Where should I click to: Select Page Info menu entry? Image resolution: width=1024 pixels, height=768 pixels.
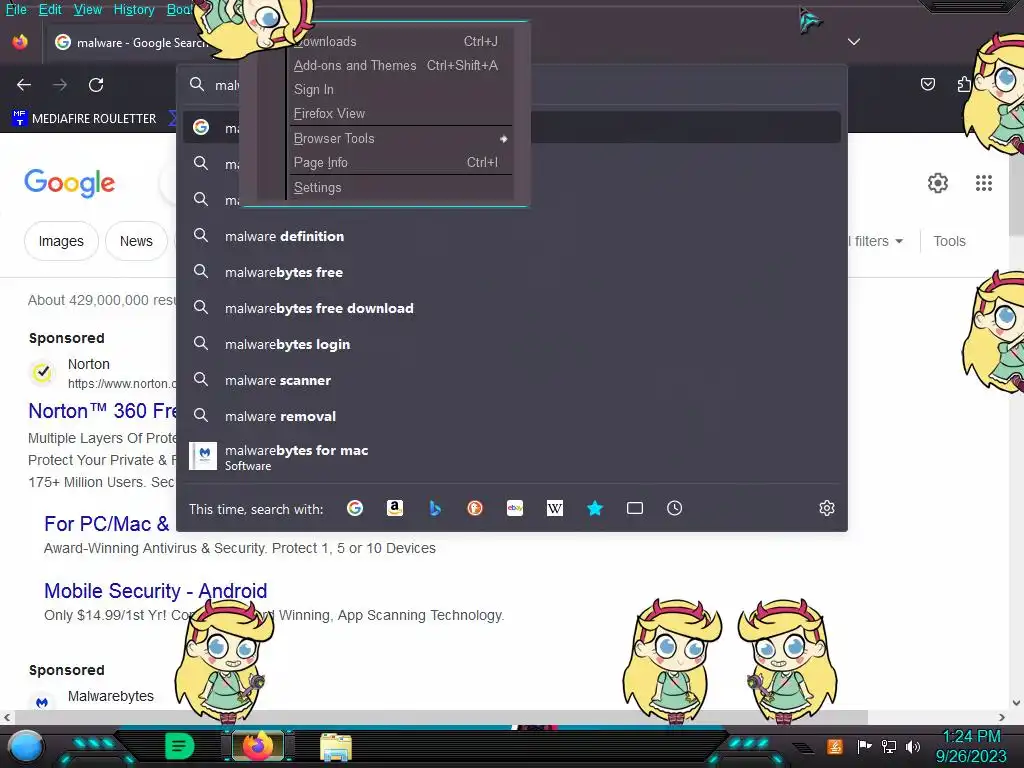click(x=400, y=163)
